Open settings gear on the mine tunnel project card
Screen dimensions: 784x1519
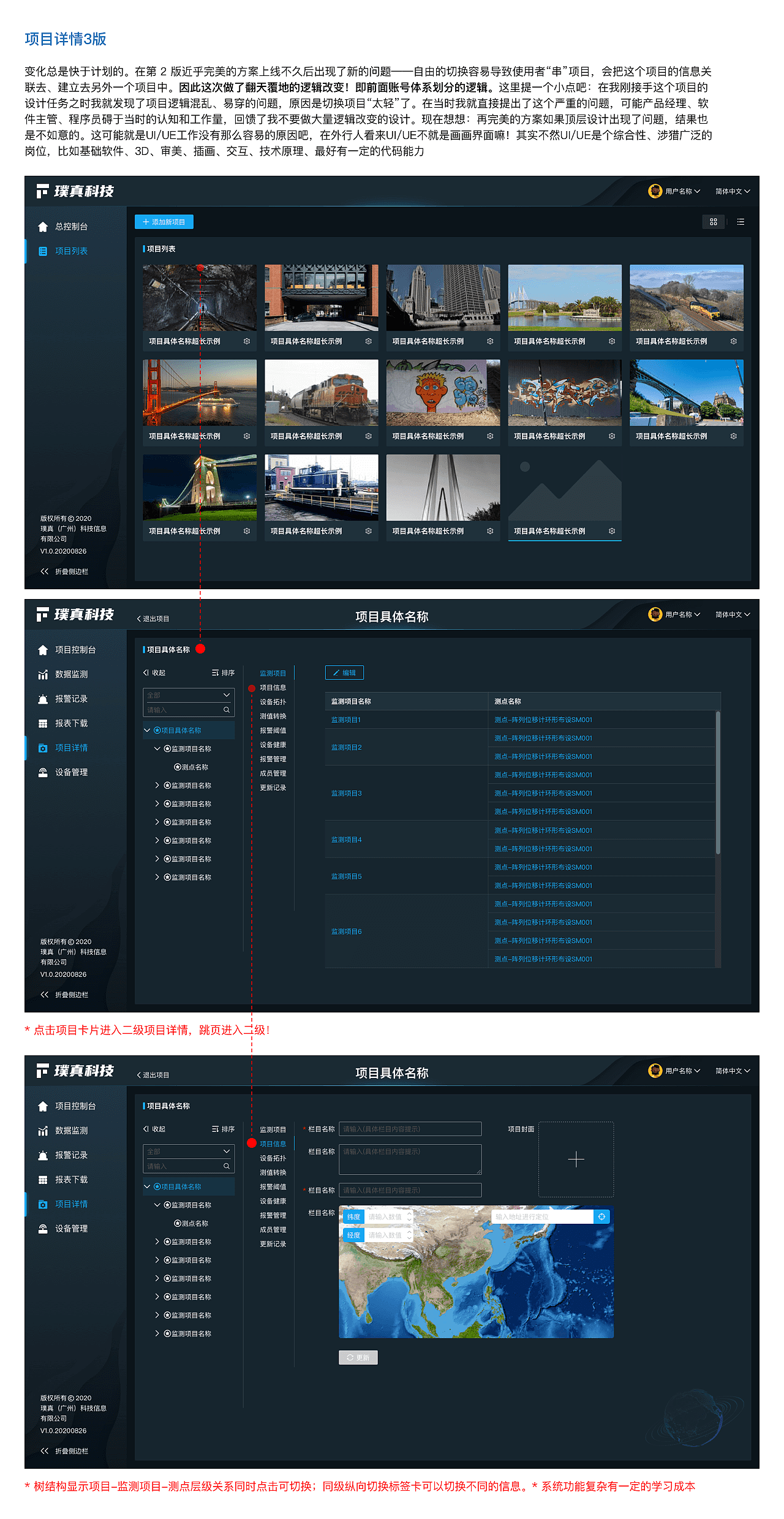pyautogui.click(x=246, y=341)
